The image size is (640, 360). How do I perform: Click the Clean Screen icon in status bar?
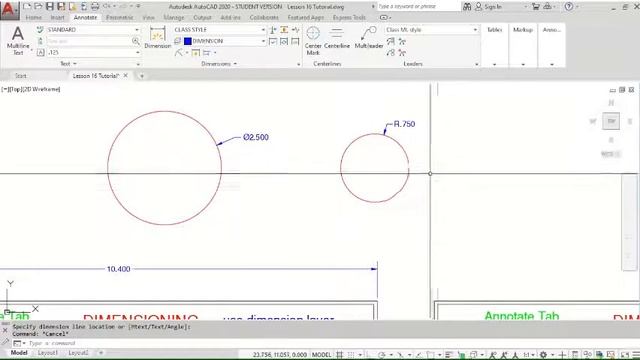625,355
